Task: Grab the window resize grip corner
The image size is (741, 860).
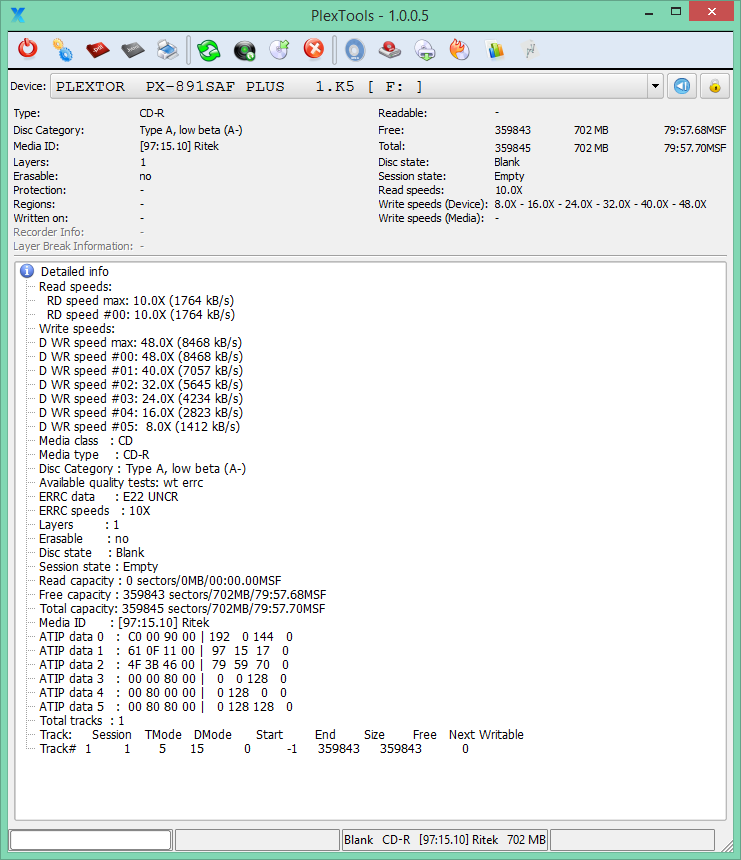Action: (x=726, y=845)
